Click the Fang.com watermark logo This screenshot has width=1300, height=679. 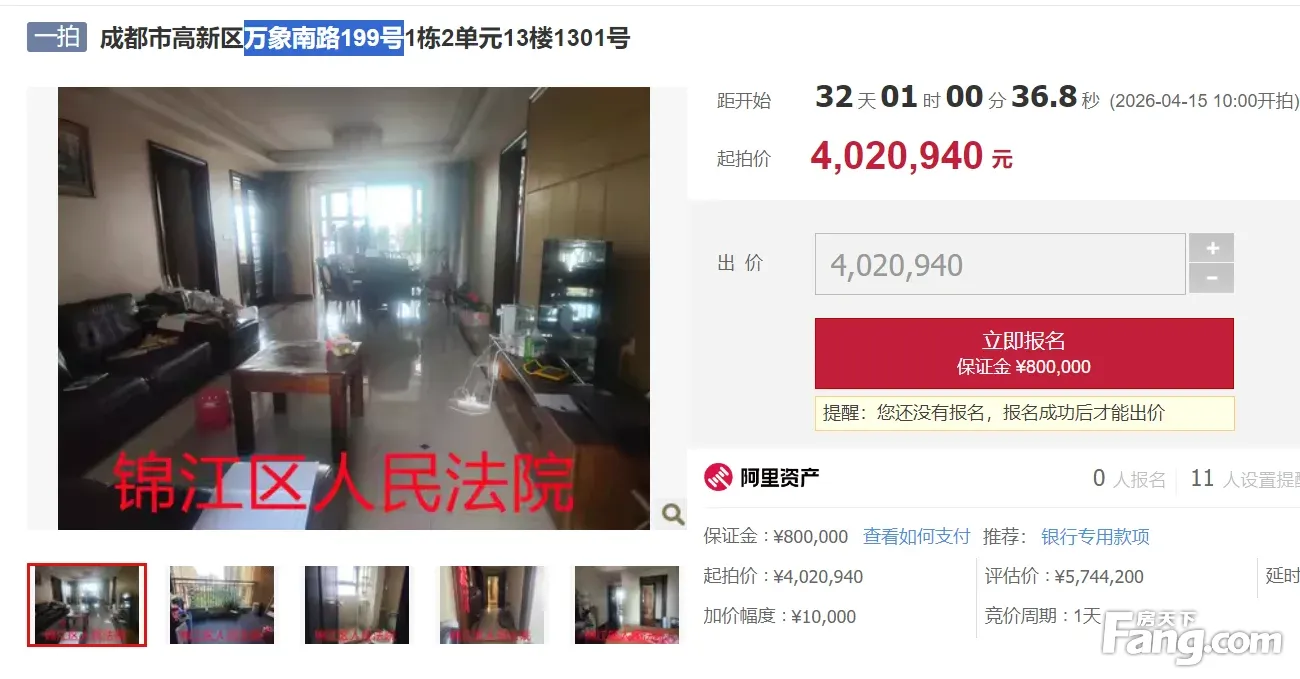click(x=1190, y=636)
